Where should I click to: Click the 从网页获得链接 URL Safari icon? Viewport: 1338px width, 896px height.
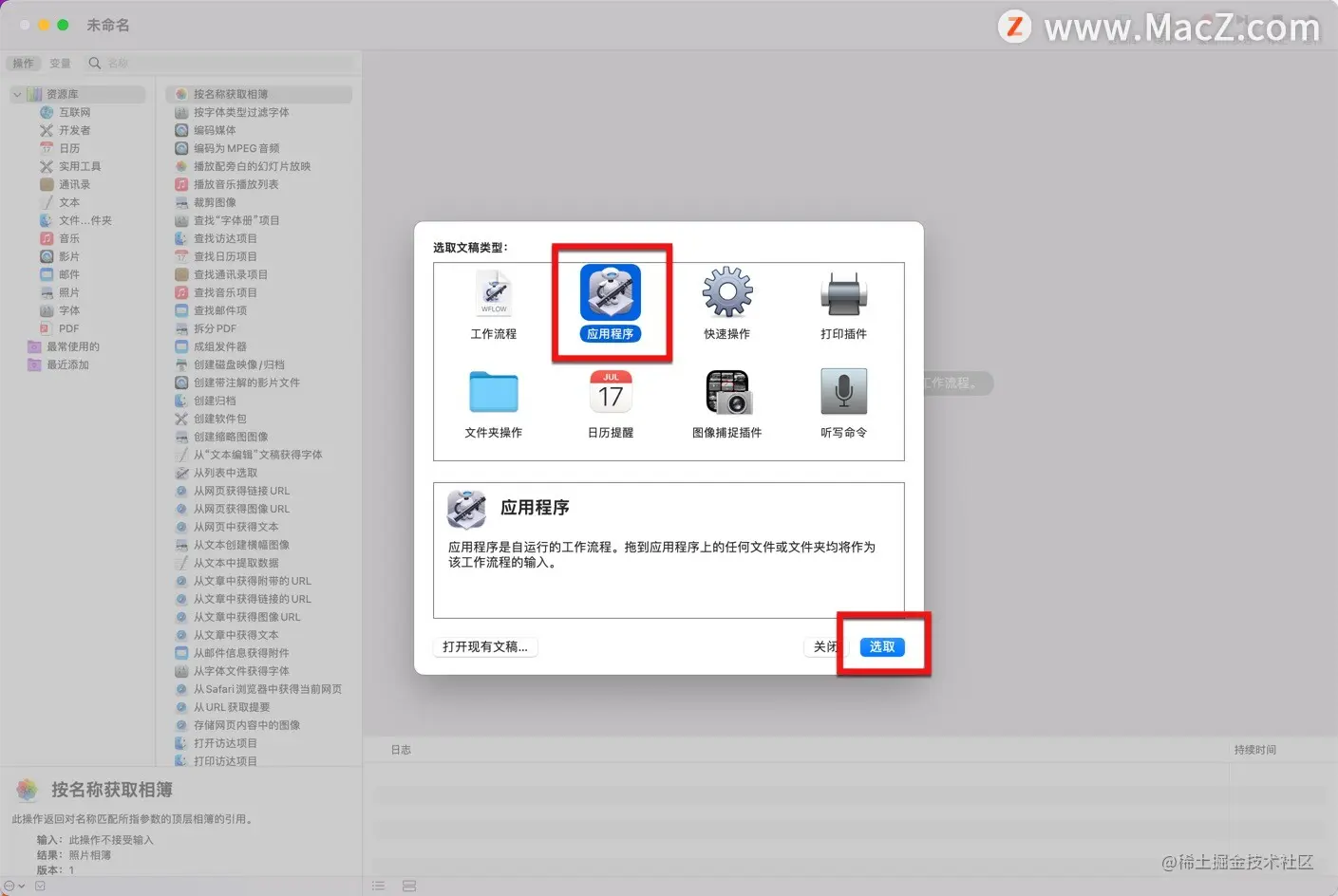click(181, 491)
